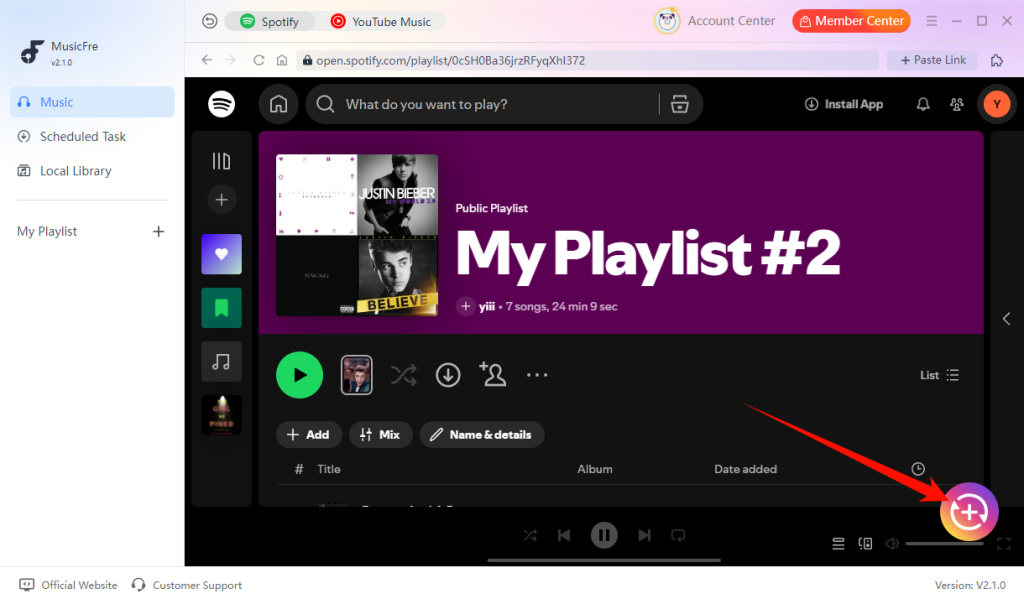
Task: Open Liked Songs in library
Action: [221, 254]
